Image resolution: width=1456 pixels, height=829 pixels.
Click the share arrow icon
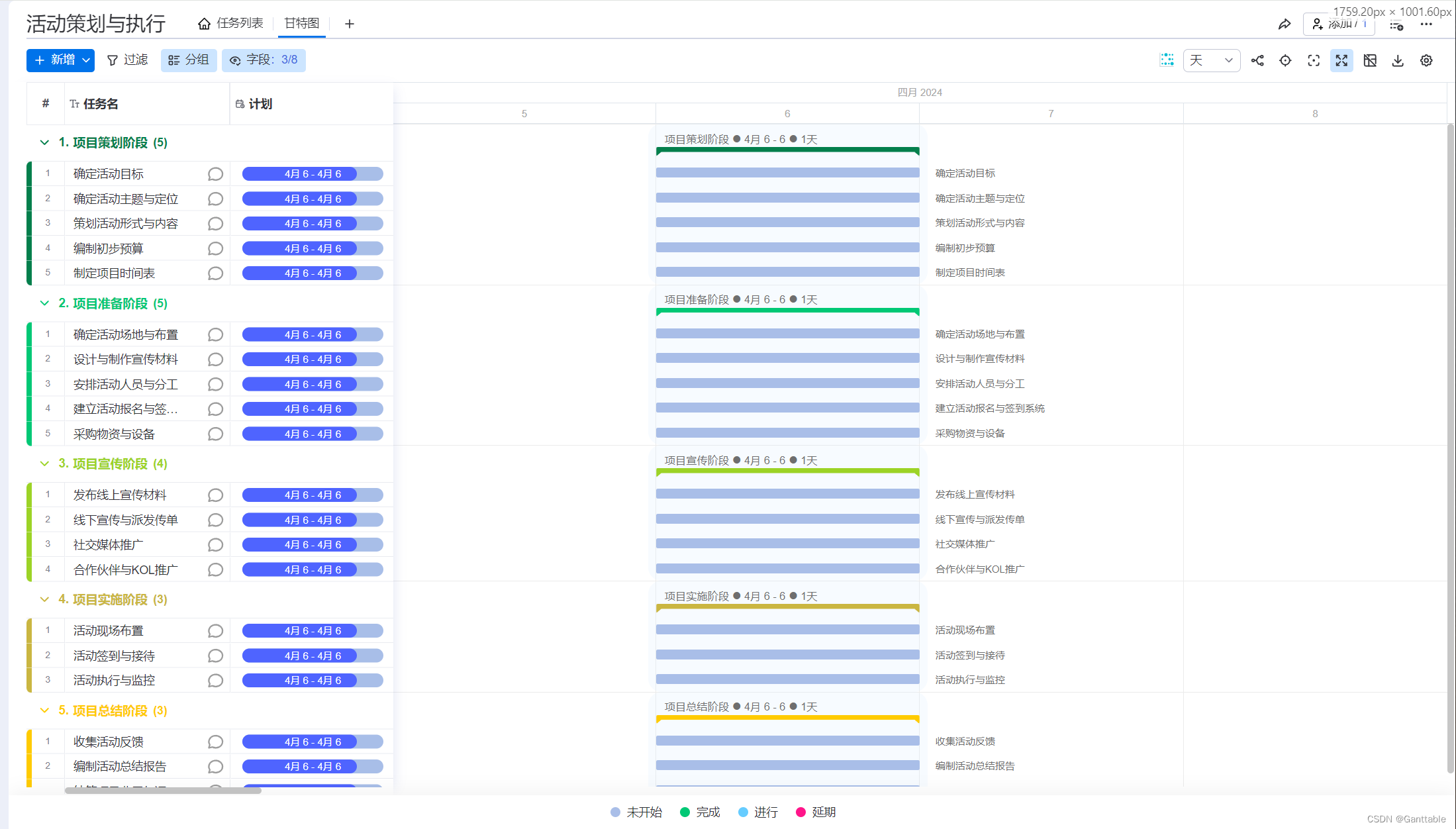(x=1284, y=24)
